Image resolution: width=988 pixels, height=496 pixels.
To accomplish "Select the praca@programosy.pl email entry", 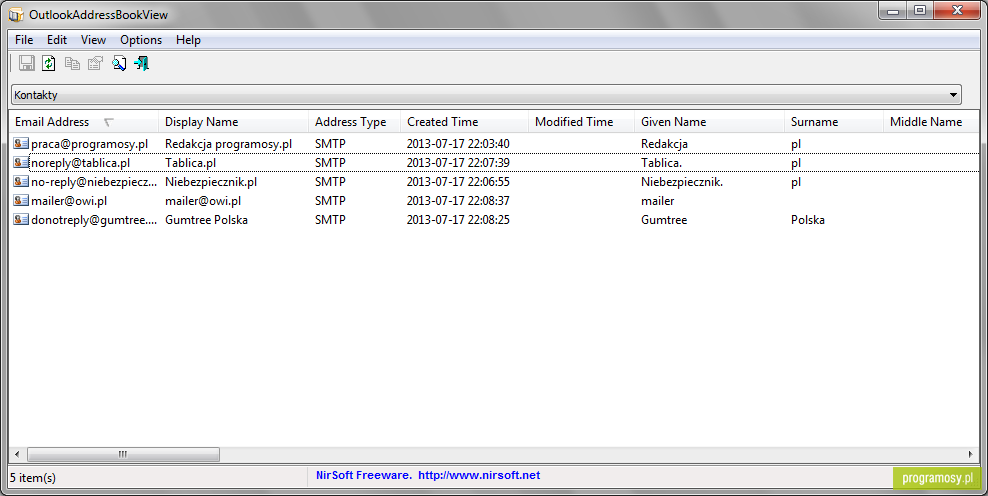I will click(x=89, y=144).
